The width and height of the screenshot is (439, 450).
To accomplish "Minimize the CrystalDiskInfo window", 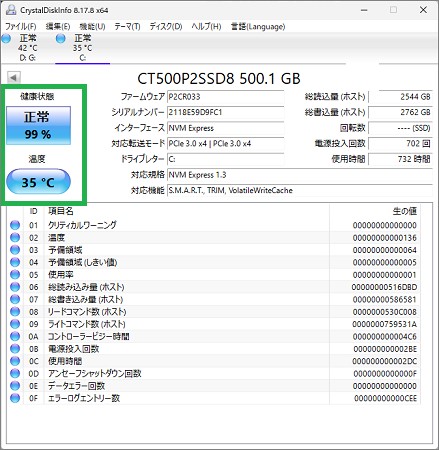I will pos(364,10).
